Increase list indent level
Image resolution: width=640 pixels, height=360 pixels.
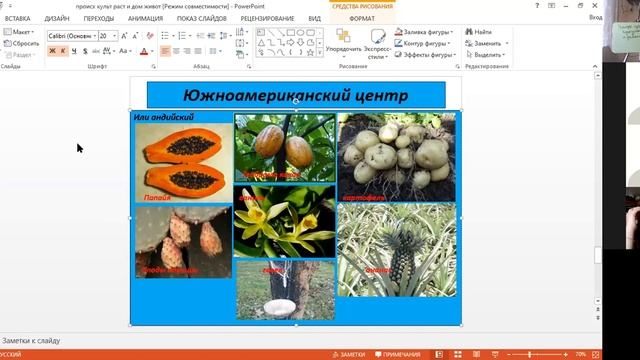[x=211, y=36]
